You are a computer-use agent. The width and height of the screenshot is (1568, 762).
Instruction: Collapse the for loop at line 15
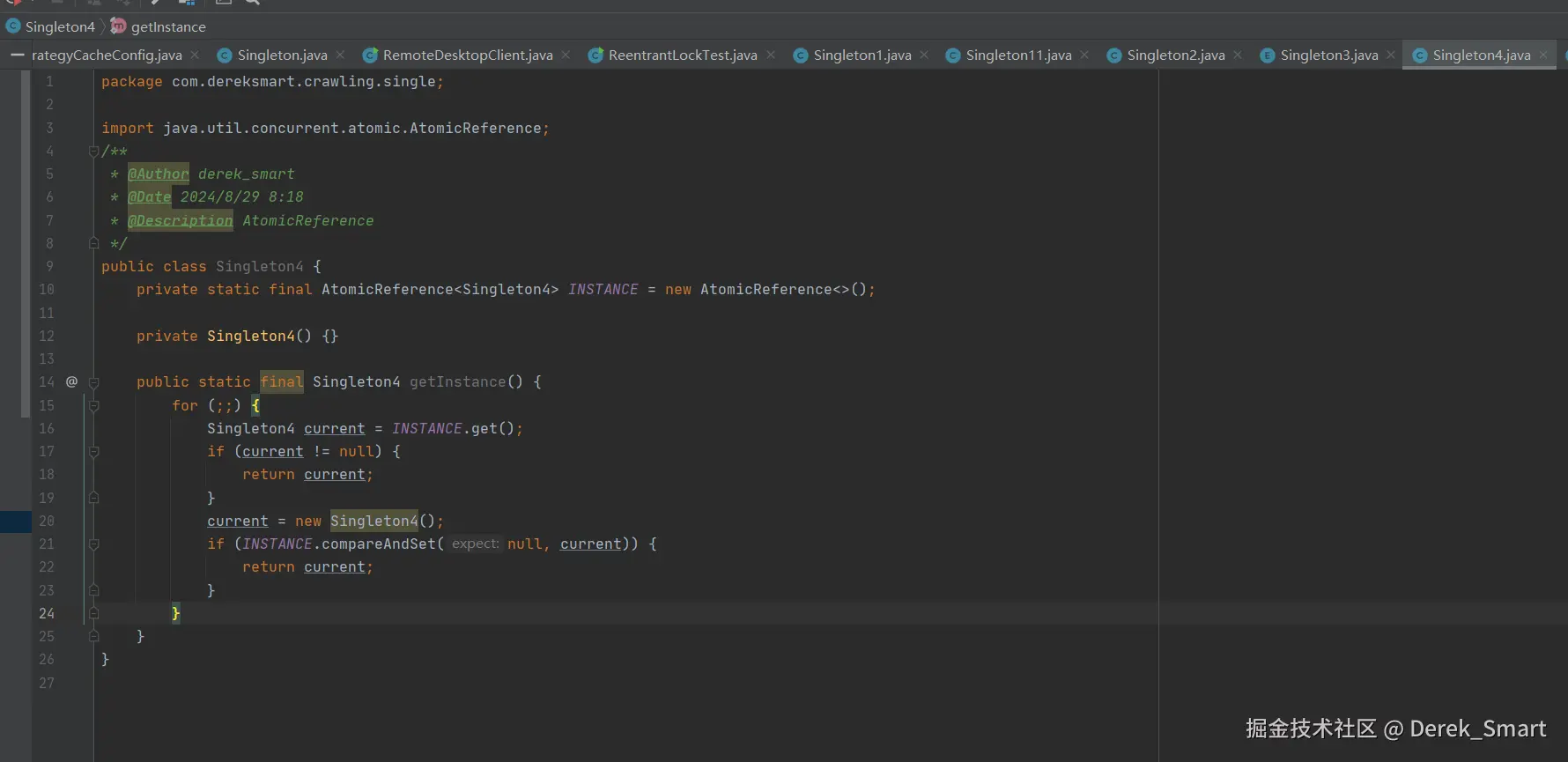click(x=93, y=405)
